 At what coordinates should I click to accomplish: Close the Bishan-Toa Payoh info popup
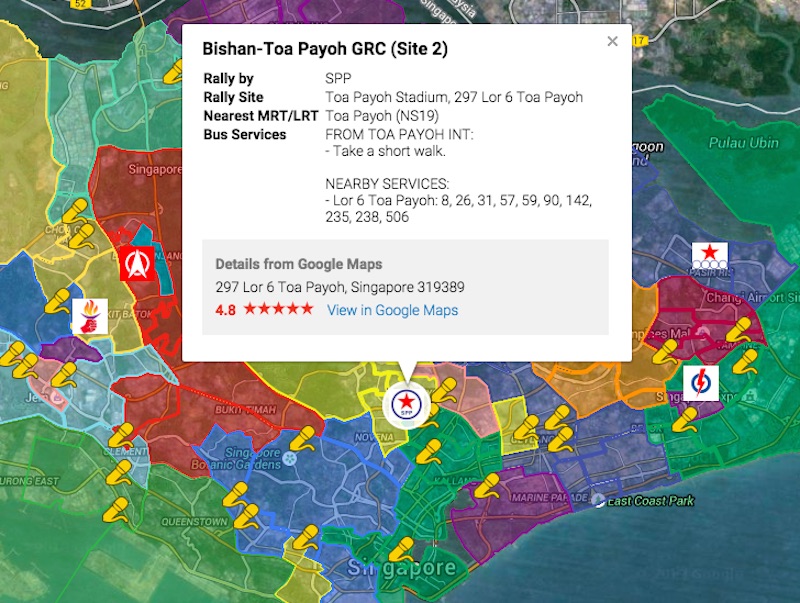(x=612, y=41)
